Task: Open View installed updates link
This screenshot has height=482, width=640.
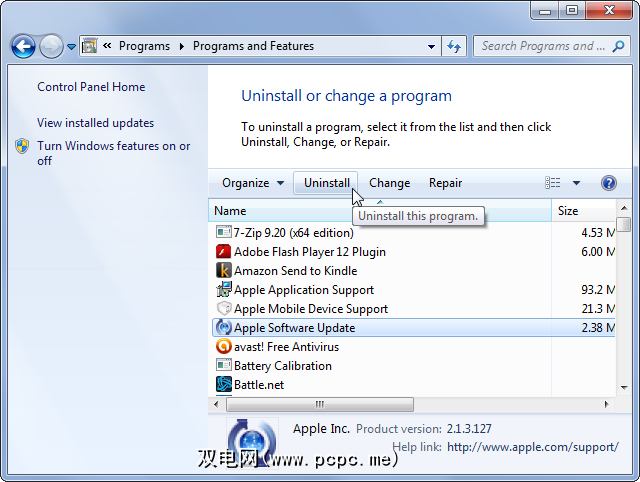Action: click(x=96, y=123)
